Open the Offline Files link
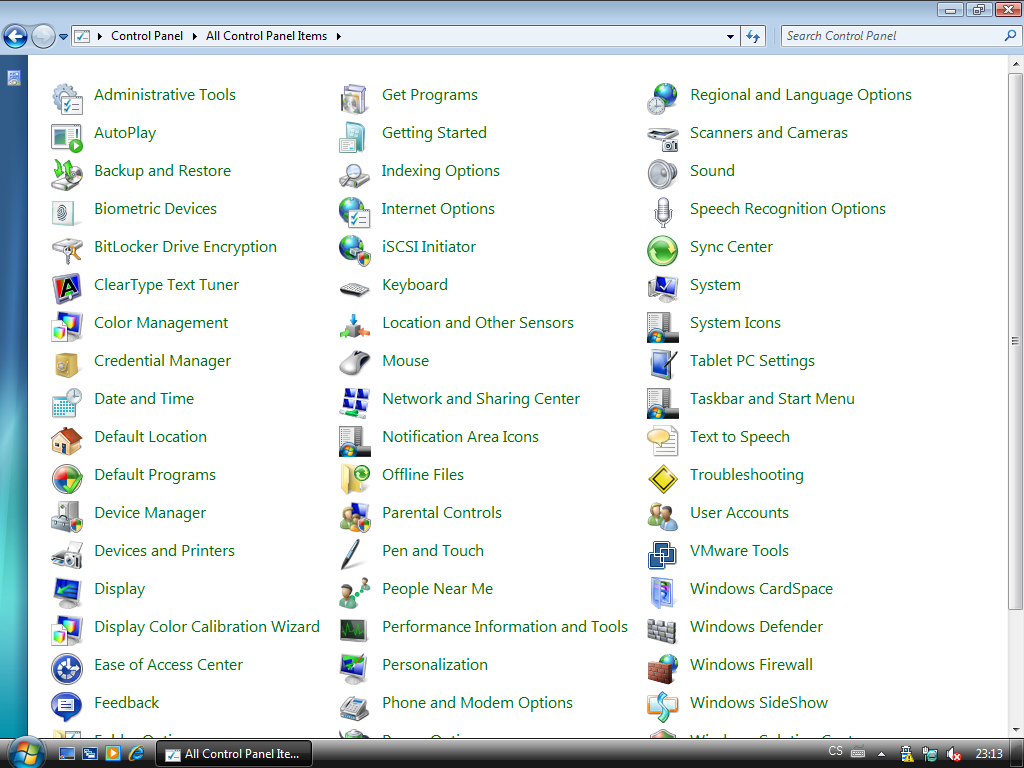1024x768 pixels. click(423, 475)
